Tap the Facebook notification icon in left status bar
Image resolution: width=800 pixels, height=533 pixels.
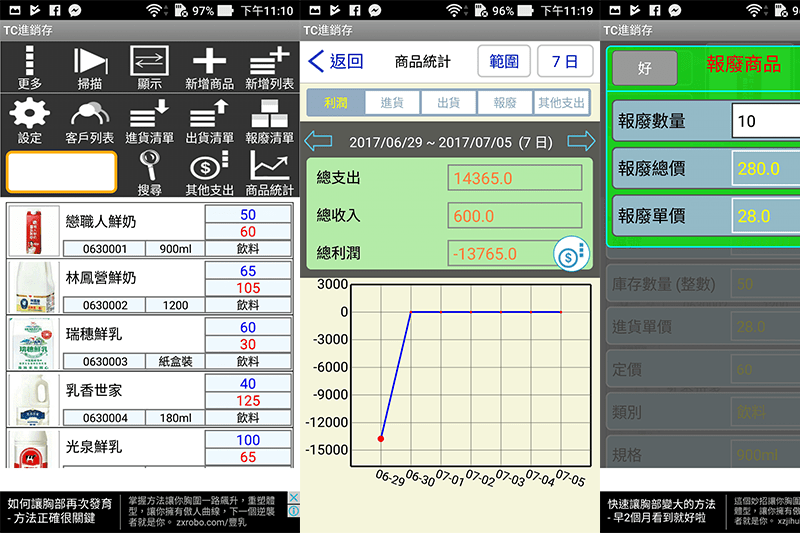(55, 10)
